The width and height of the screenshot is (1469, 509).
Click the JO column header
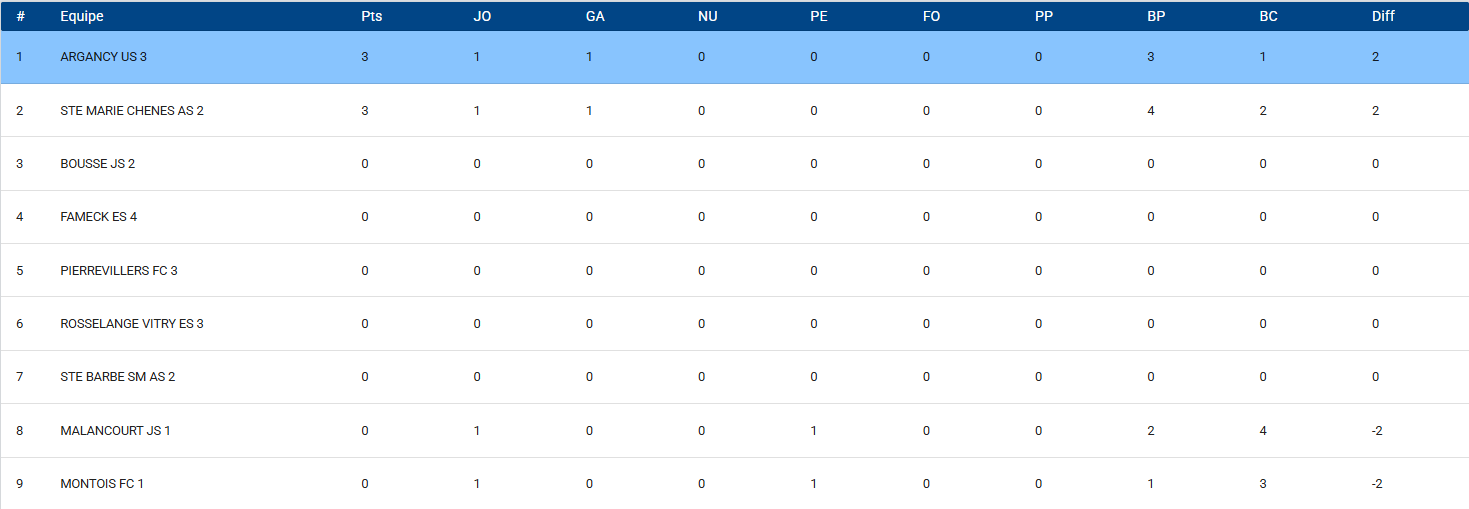point(482,16)
